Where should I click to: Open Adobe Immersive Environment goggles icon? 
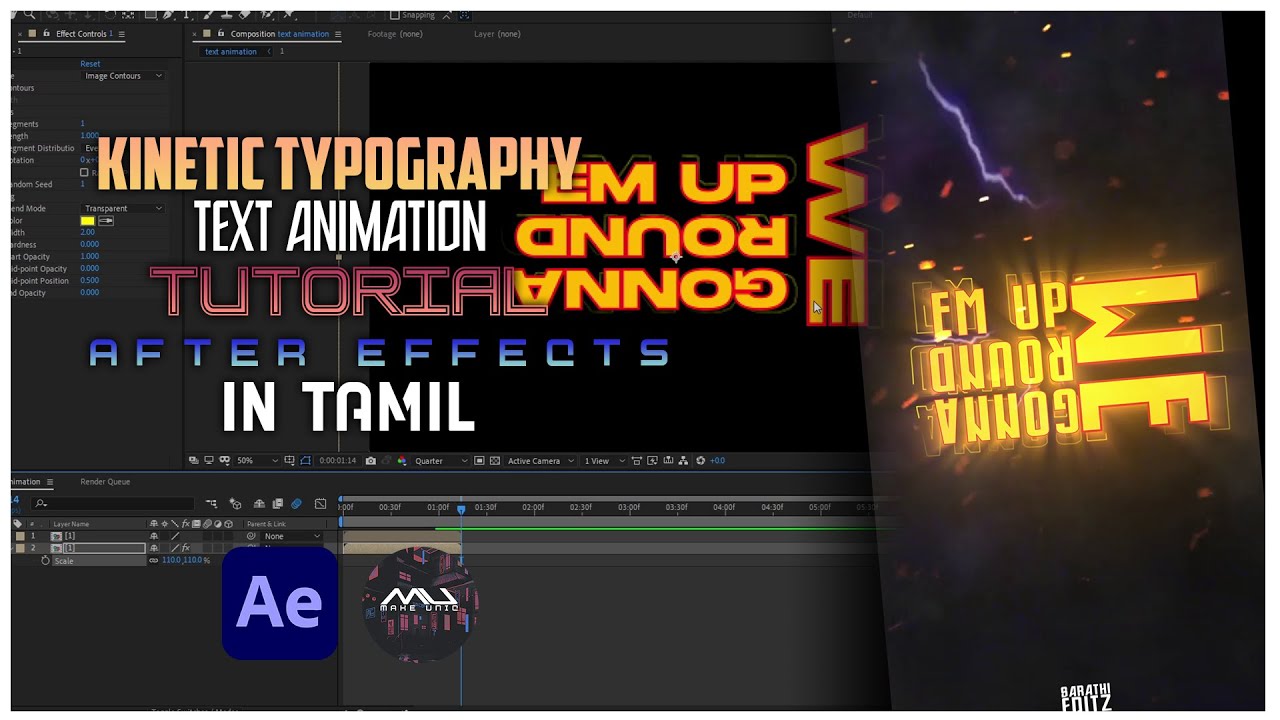(224, 460)
